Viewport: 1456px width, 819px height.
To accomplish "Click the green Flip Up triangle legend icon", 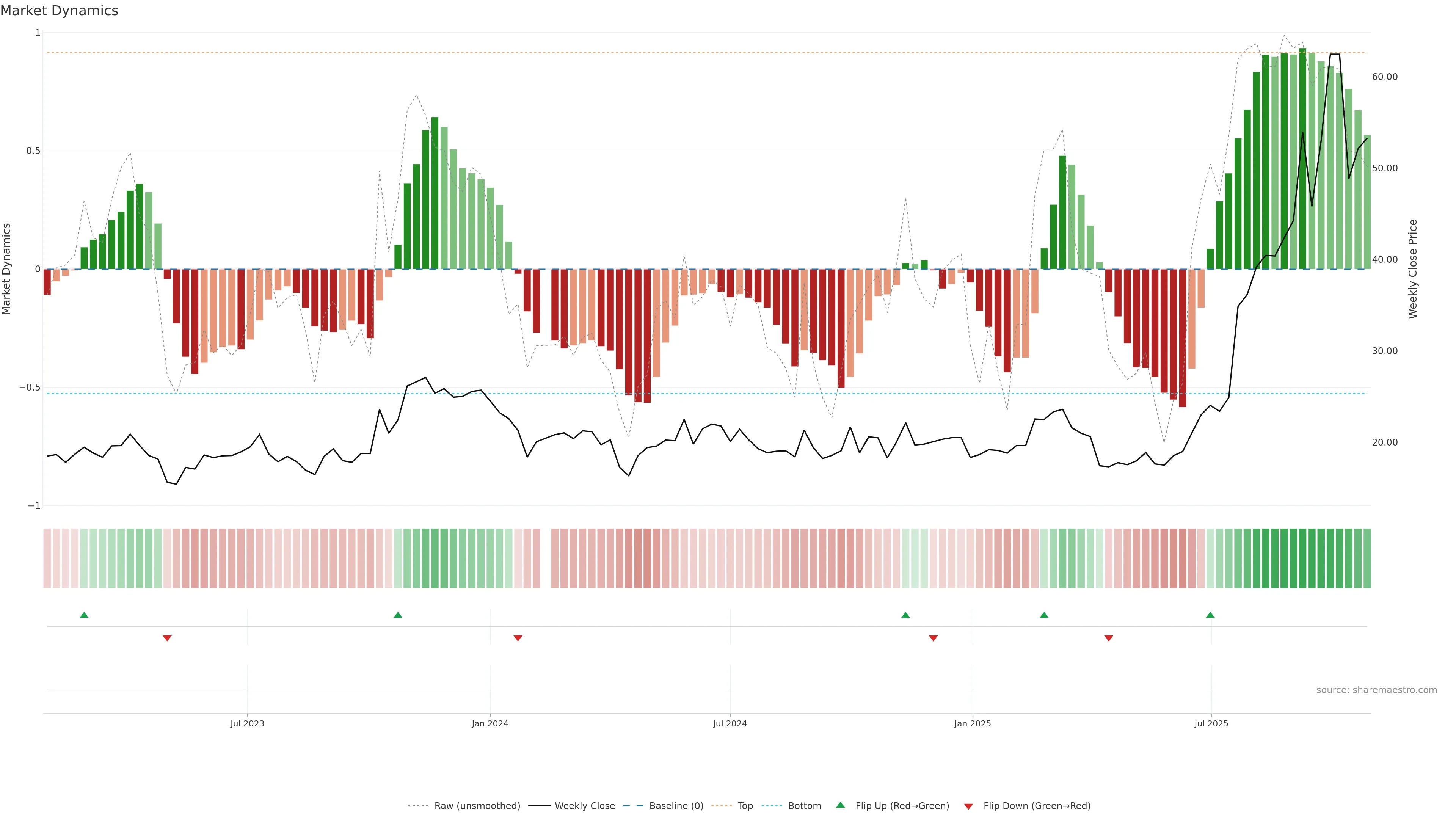I will (x=841, y=805).
